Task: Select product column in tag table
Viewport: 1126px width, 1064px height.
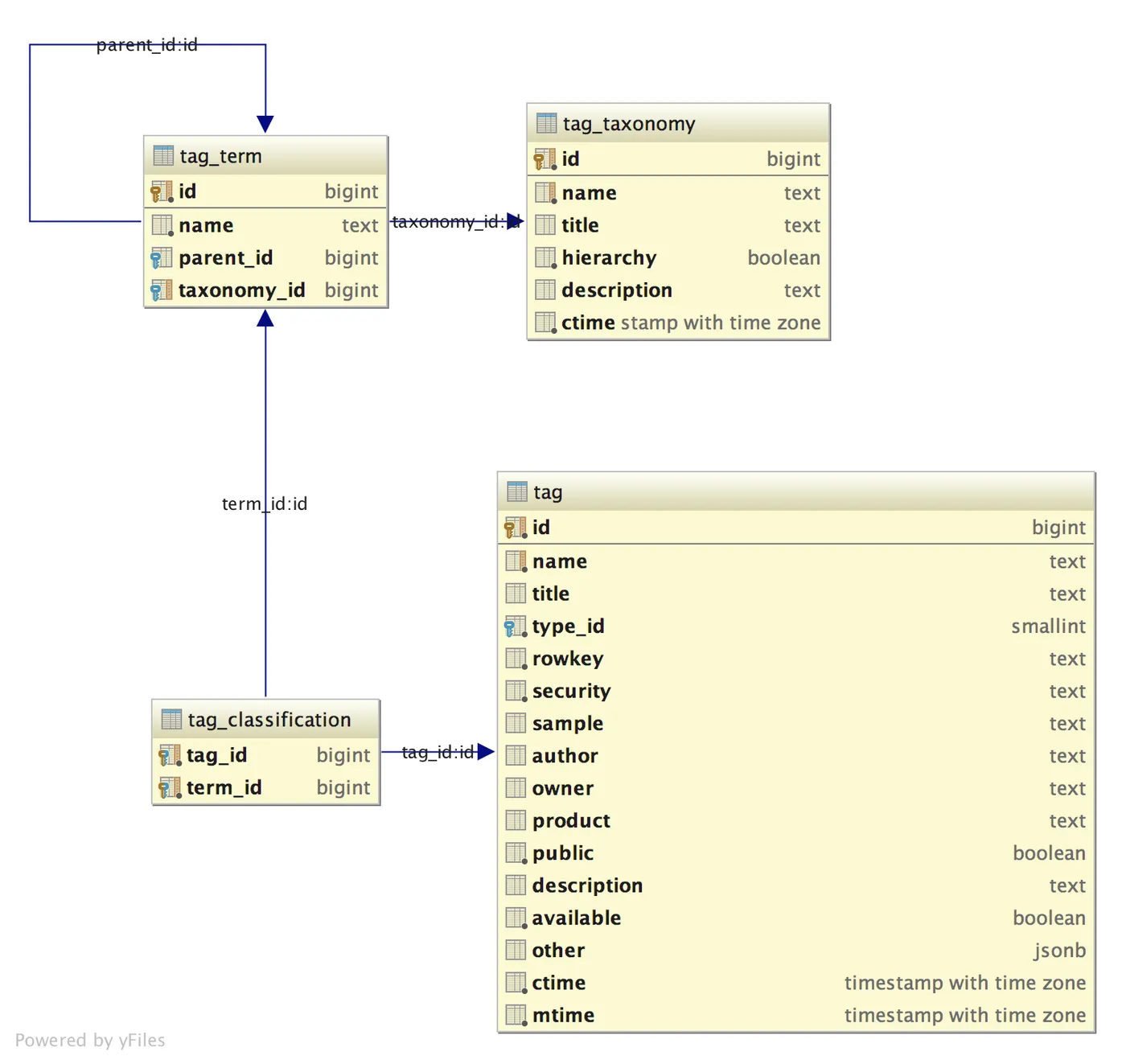Action: coord(796,820)
